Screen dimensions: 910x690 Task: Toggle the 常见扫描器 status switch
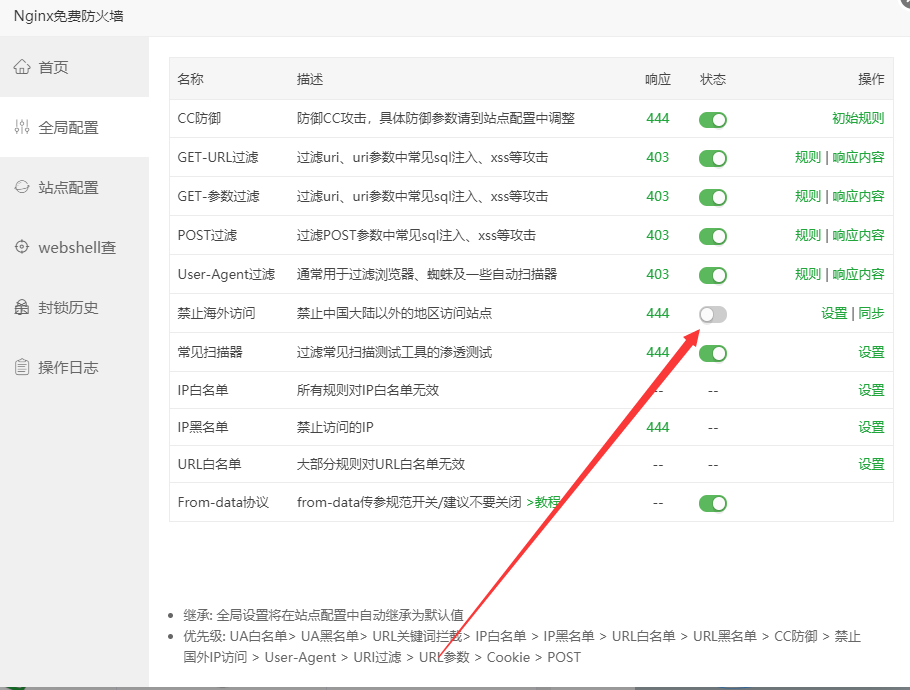click(x=713, y=353)
